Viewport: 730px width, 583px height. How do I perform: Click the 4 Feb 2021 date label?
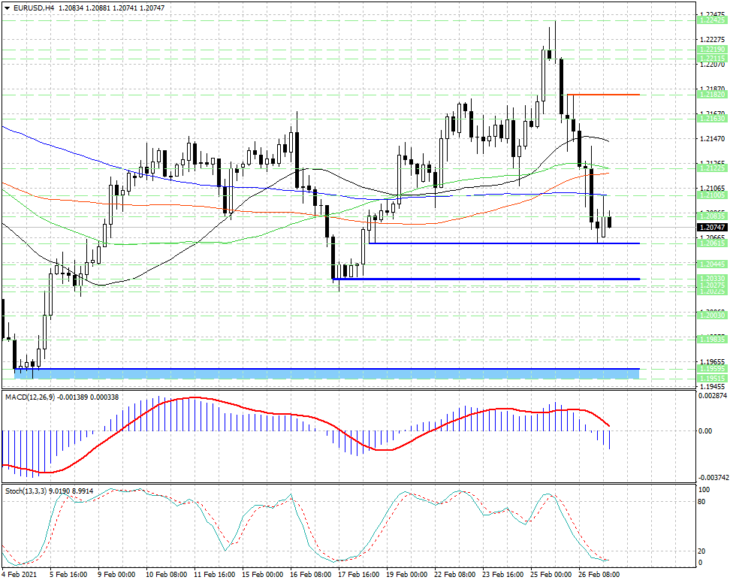click(18, 574)
